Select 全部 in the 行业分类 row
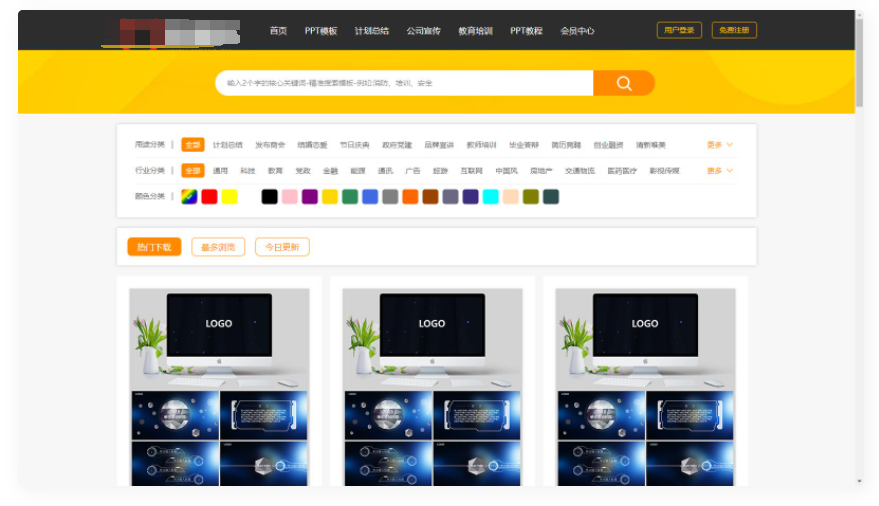 (192, 171)
